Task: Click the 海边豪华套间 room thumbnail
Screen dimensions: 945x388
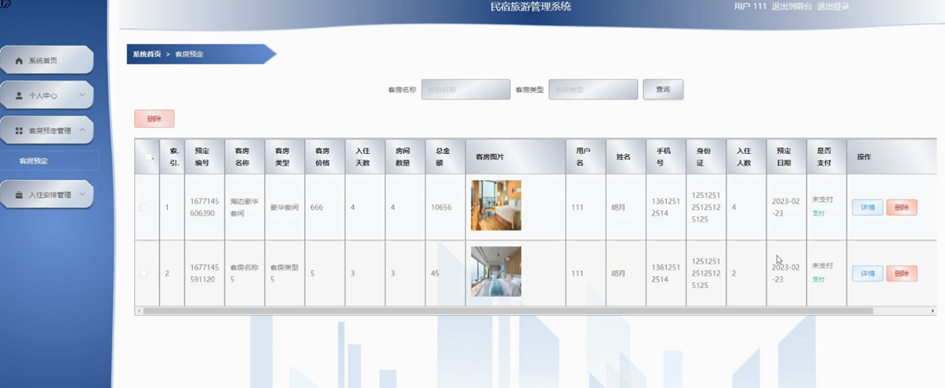Action: click(x=496, y=205)
